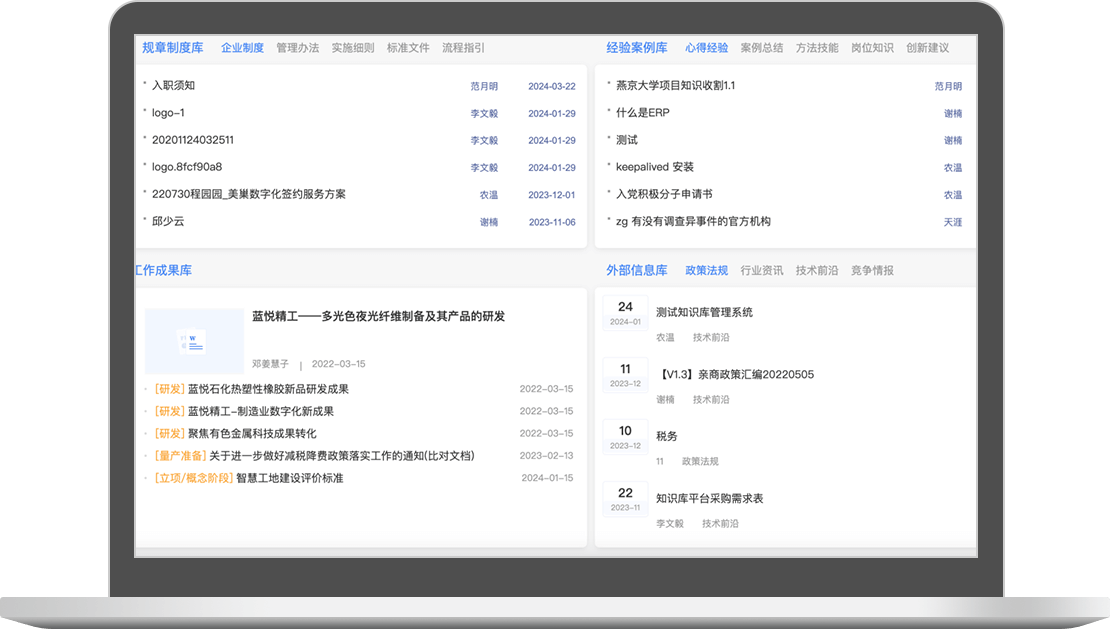Switch to the 行业资讯 tab
Image resolution: width=1110 pixels, height=629 pixels.
coord(762,270)
